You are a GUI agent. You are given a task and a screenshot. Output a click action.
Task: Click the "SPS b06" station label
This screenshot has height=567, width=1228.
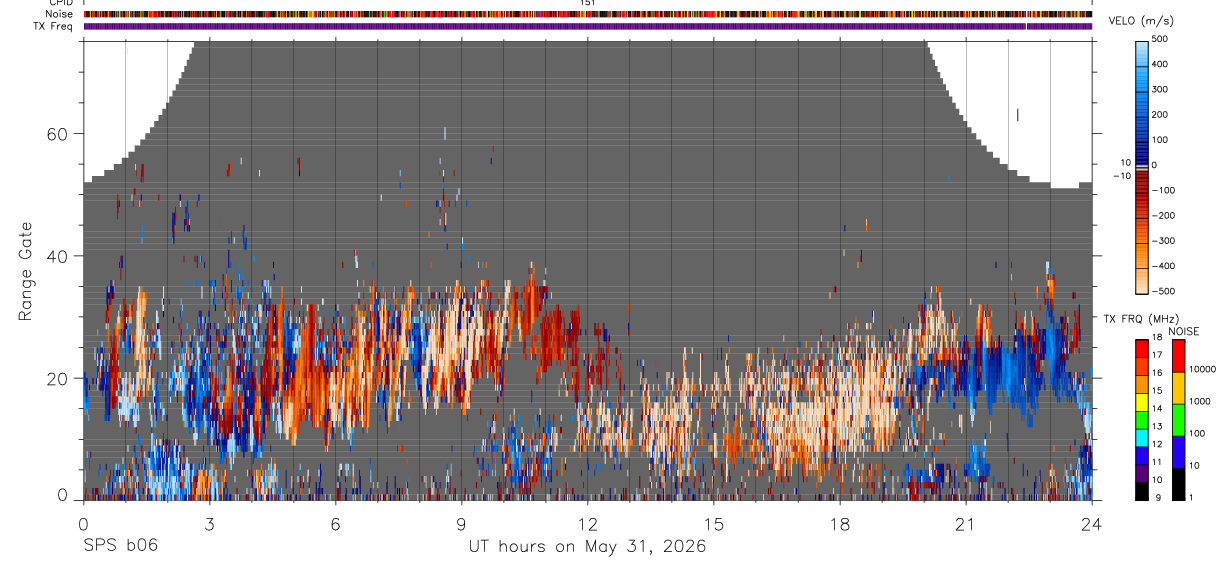tap(120, 546)
